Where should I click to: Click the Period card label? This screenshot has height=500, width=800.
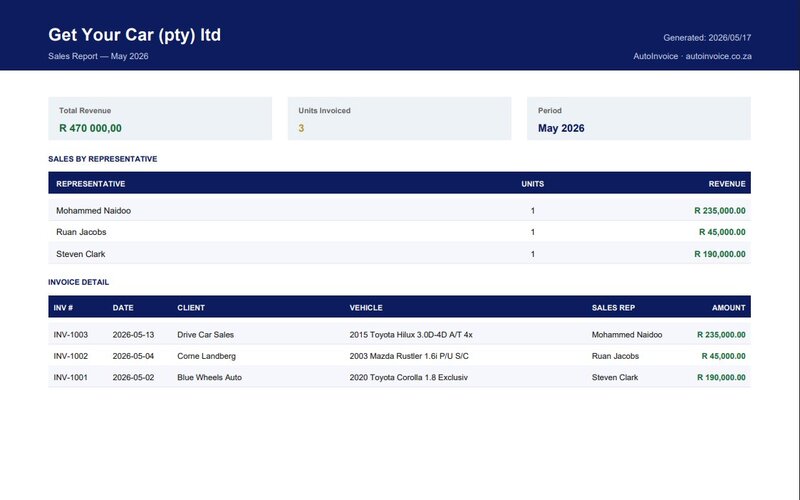[x=549, y=111]
